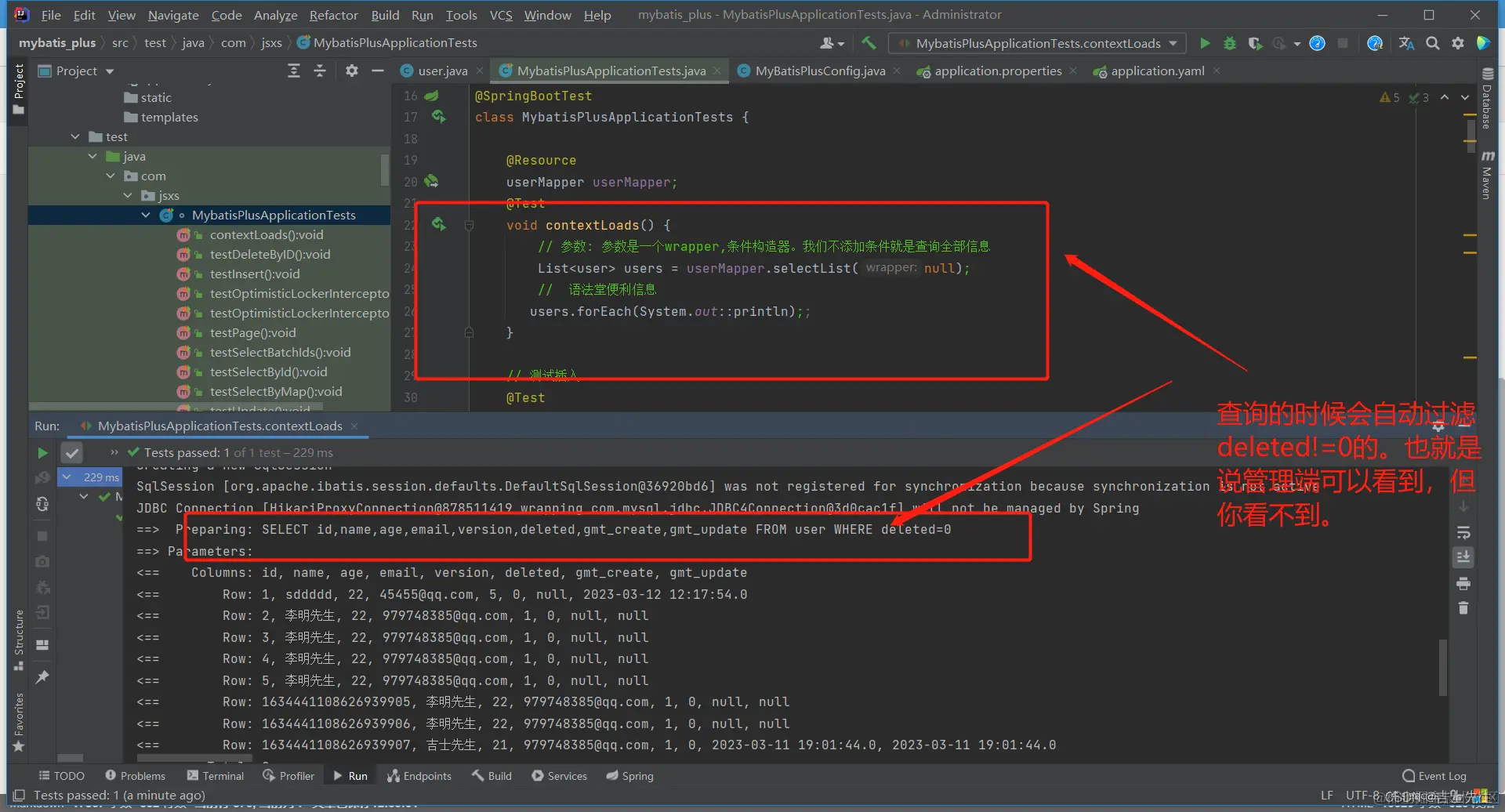Open the Terminal tool window

point(216,776)
